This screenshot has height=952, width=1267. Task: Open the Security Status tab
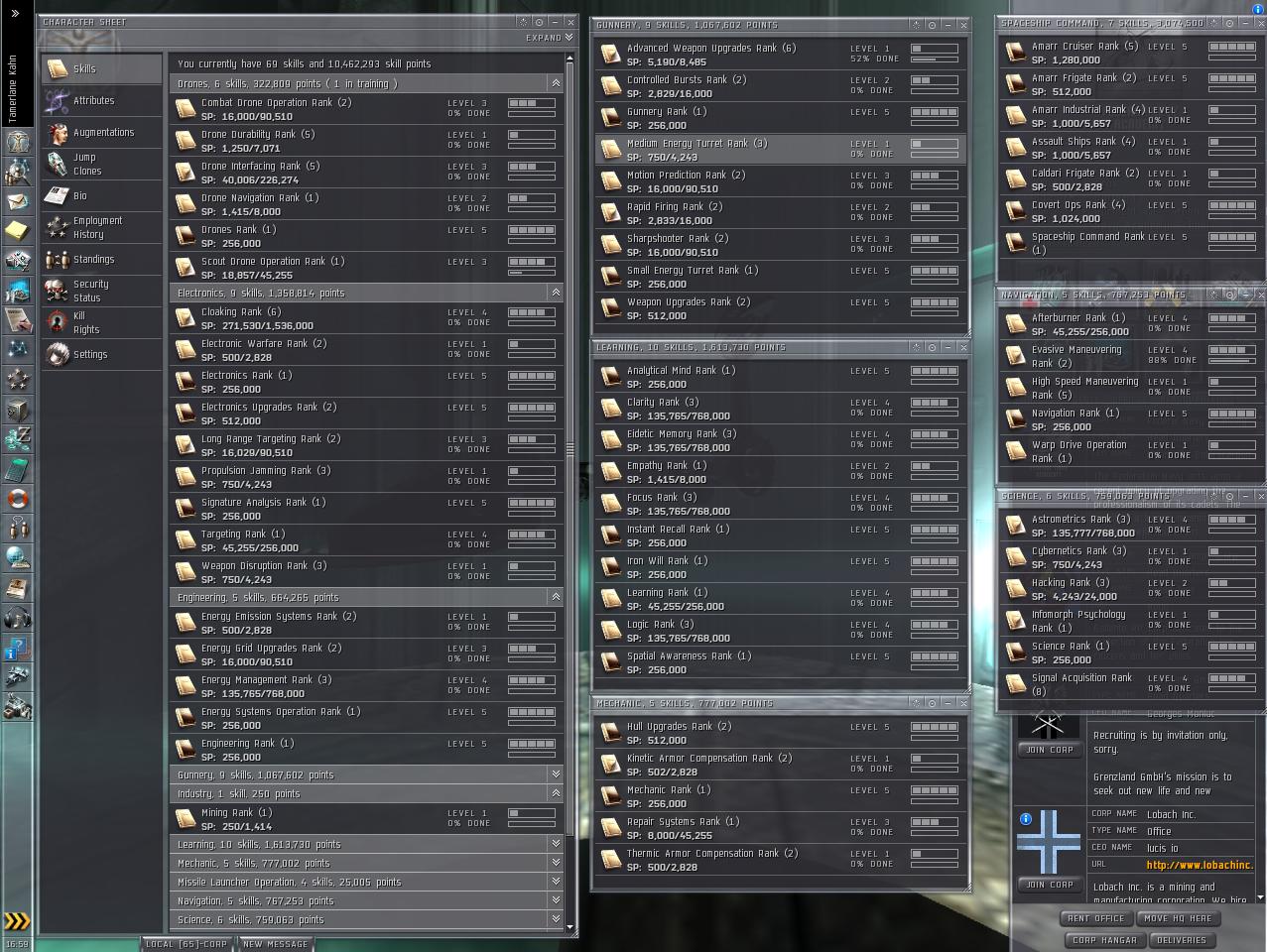[x=101, y=291]
